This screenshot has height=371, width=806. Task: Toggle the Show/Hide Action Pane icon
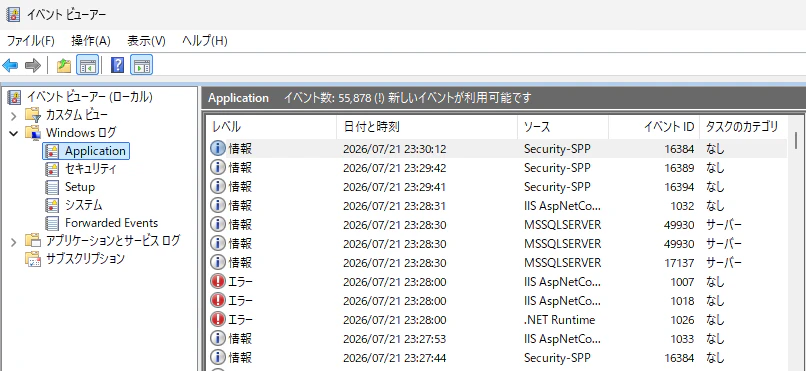coord(141,65)
